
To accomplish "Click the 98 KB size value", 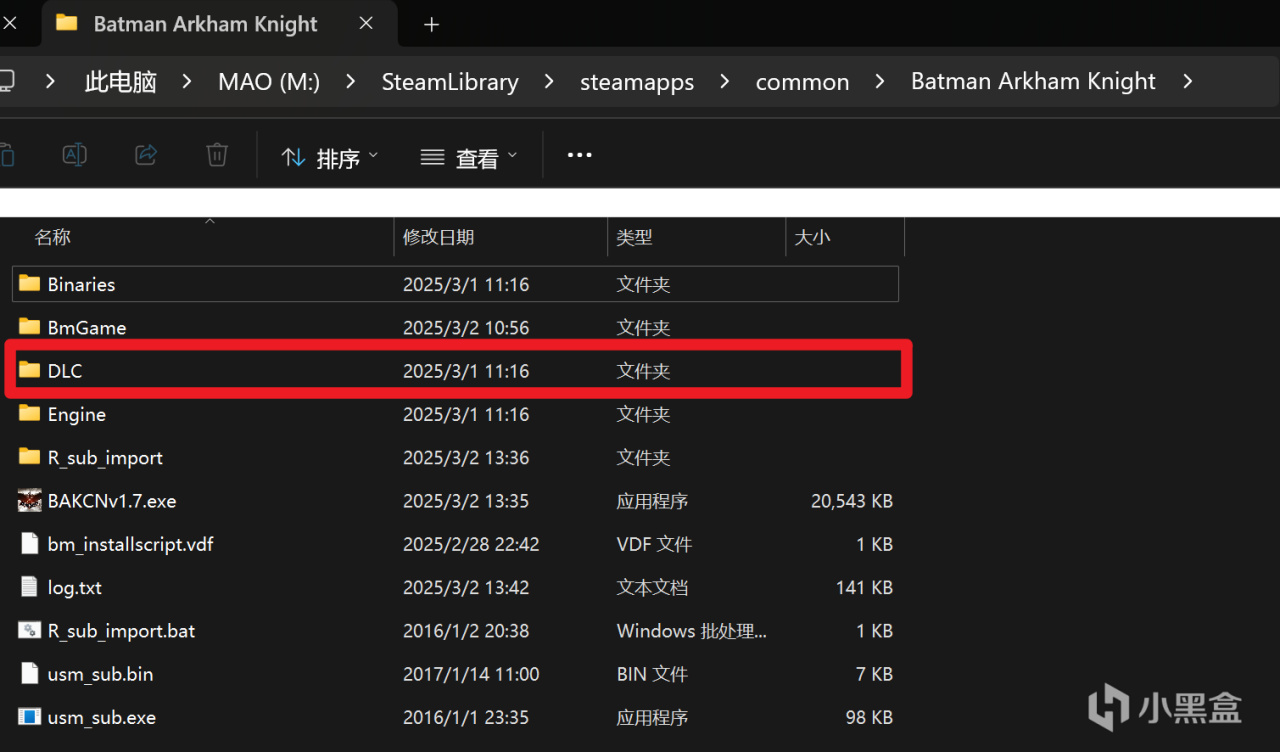I will coord(869,717).
